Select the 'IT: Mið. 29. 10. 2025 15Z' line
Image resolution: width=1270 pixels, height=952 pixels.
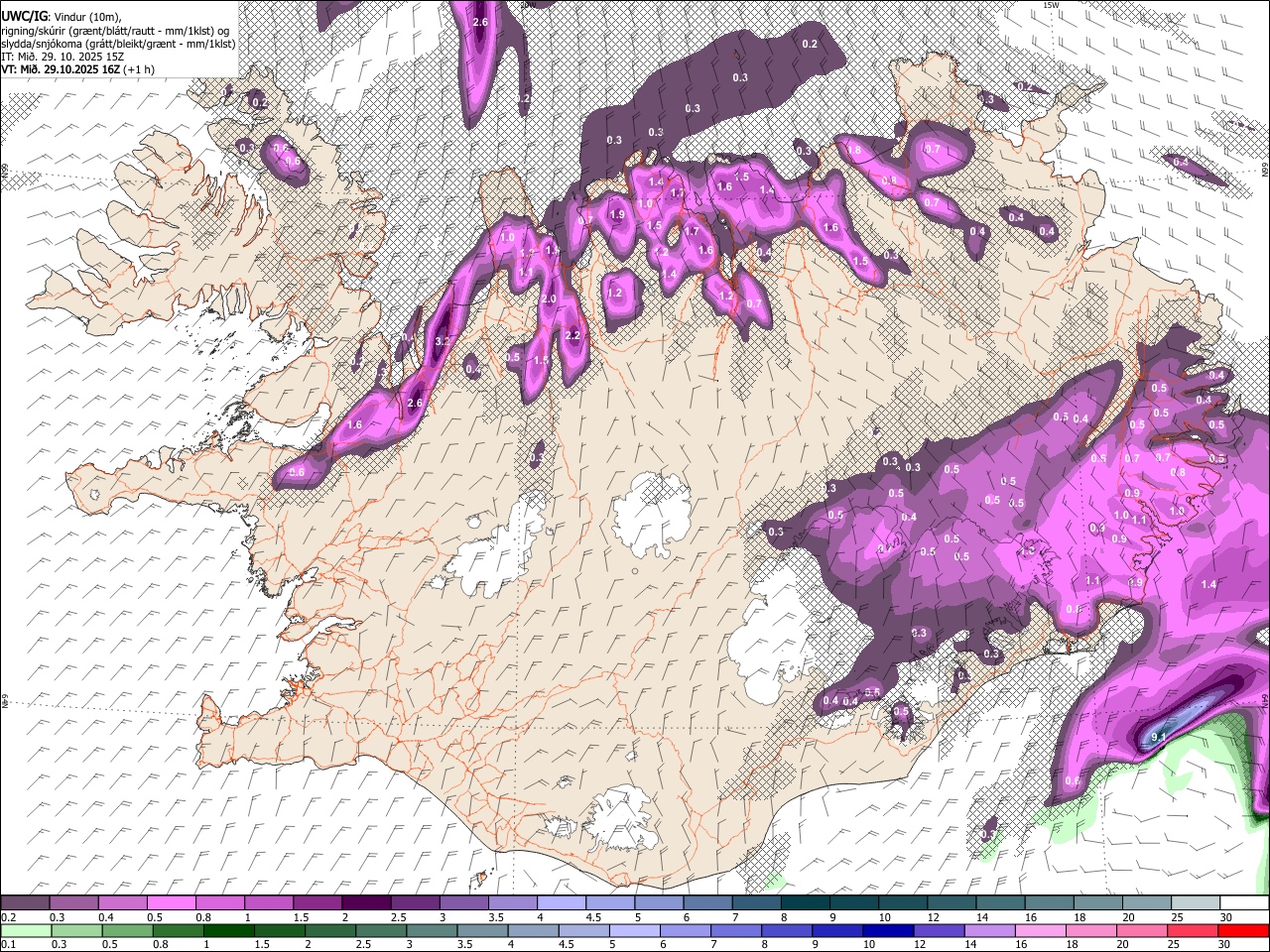pyautogui.click(x=63, y=57)
